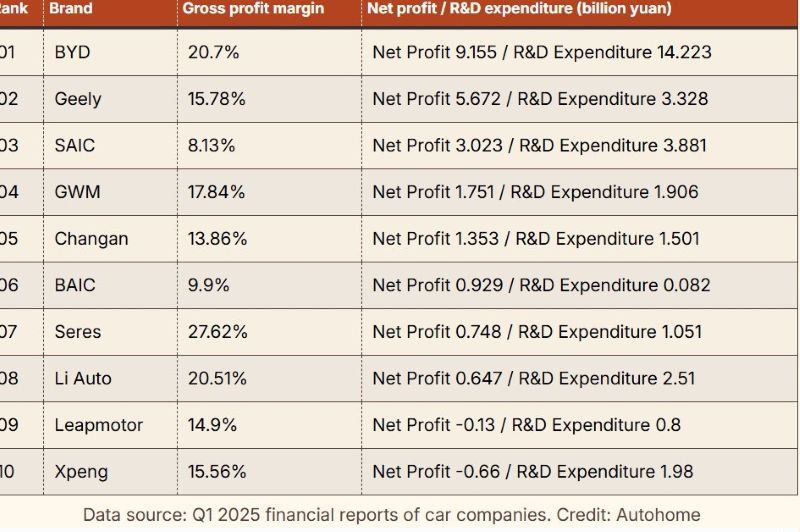Viewport: 800px width, 532px height.
Task: Click the Leapmotor brand cell
Action: [x=98, y=425]
